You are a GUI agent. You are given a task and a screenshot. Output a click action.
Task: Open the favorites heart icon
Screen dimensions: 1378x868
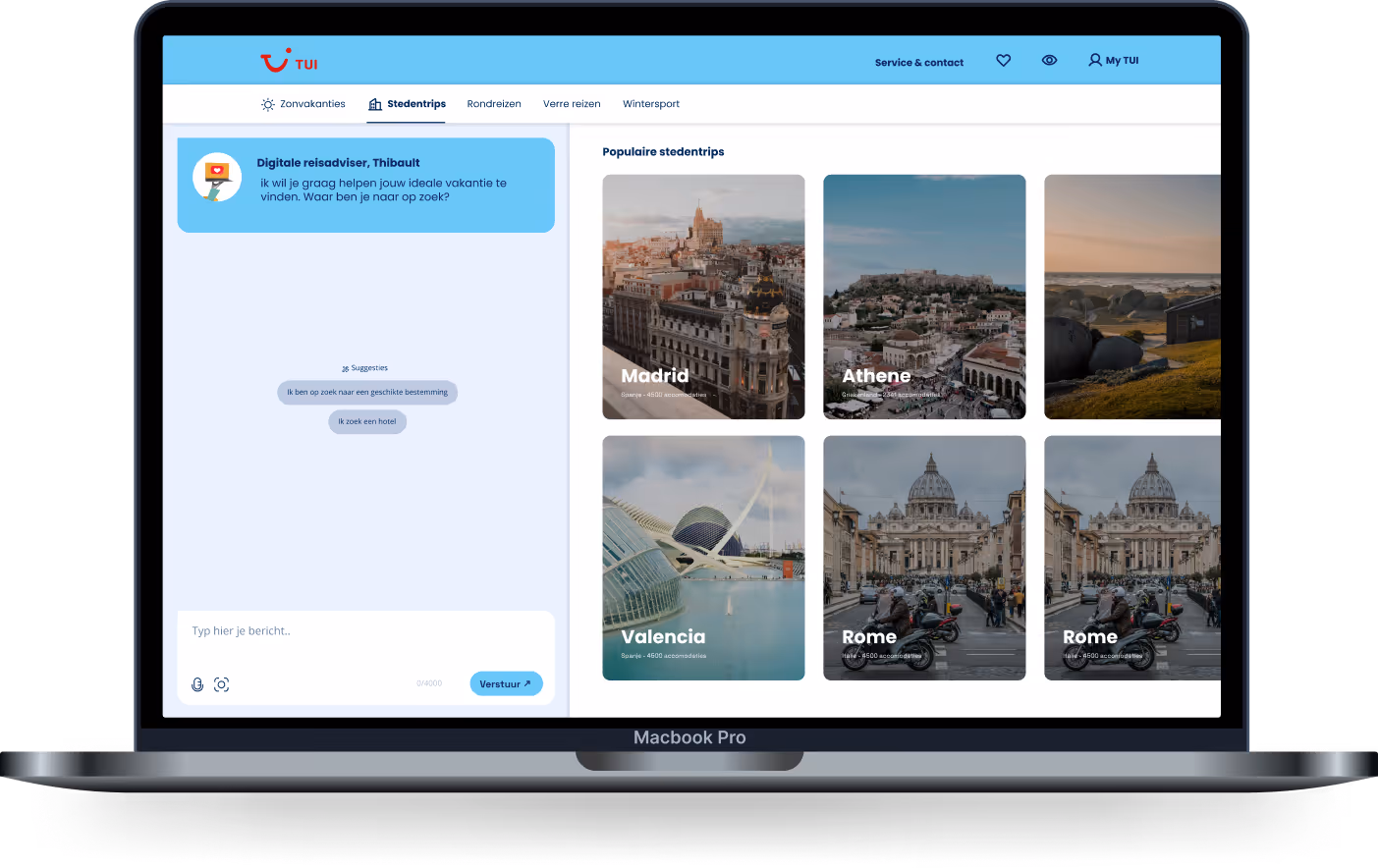(1003, 60)
